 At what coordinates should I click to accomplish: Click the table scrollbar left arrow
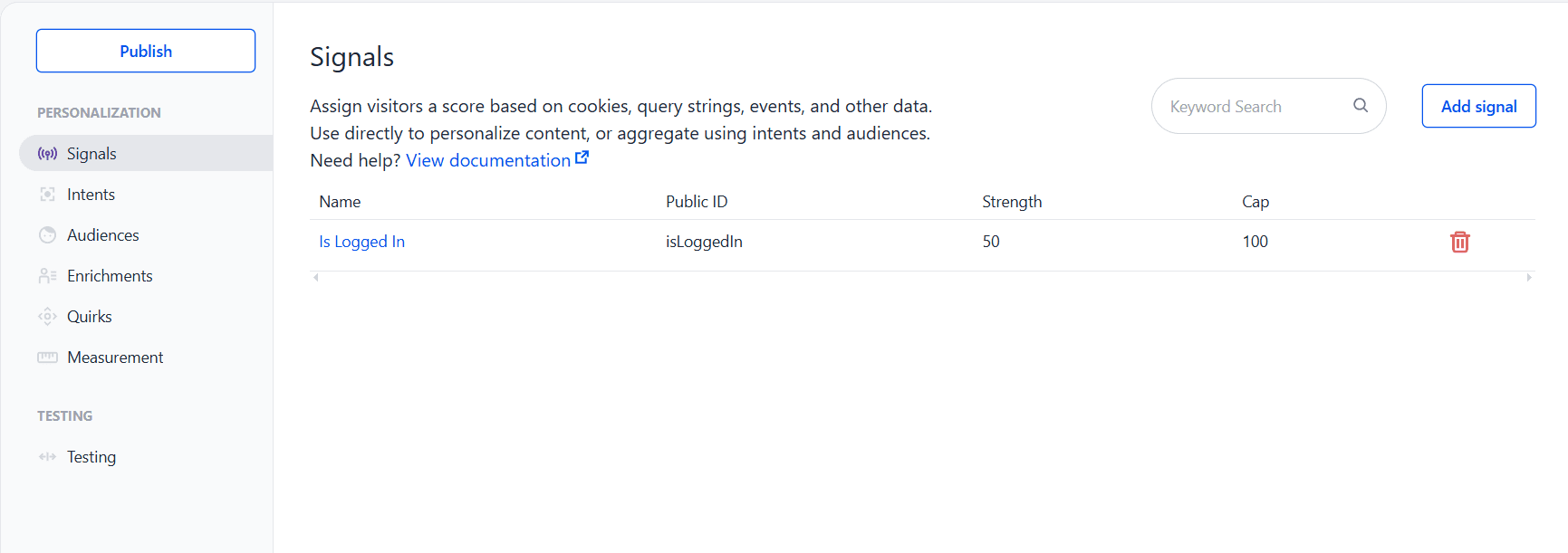(316, 278)
